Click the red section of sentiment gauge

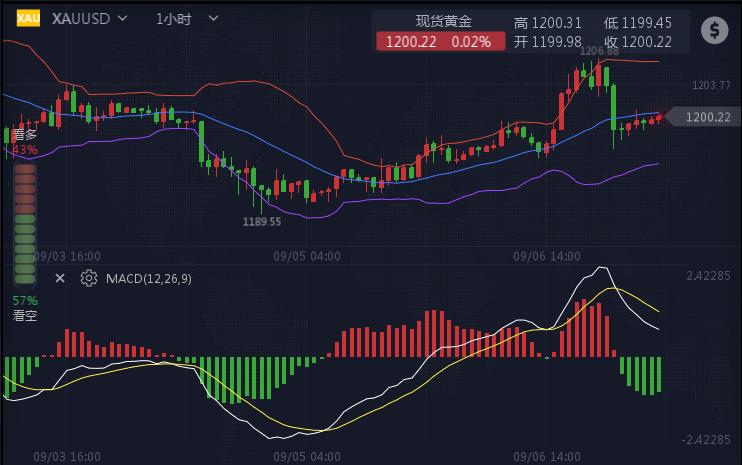25,187
